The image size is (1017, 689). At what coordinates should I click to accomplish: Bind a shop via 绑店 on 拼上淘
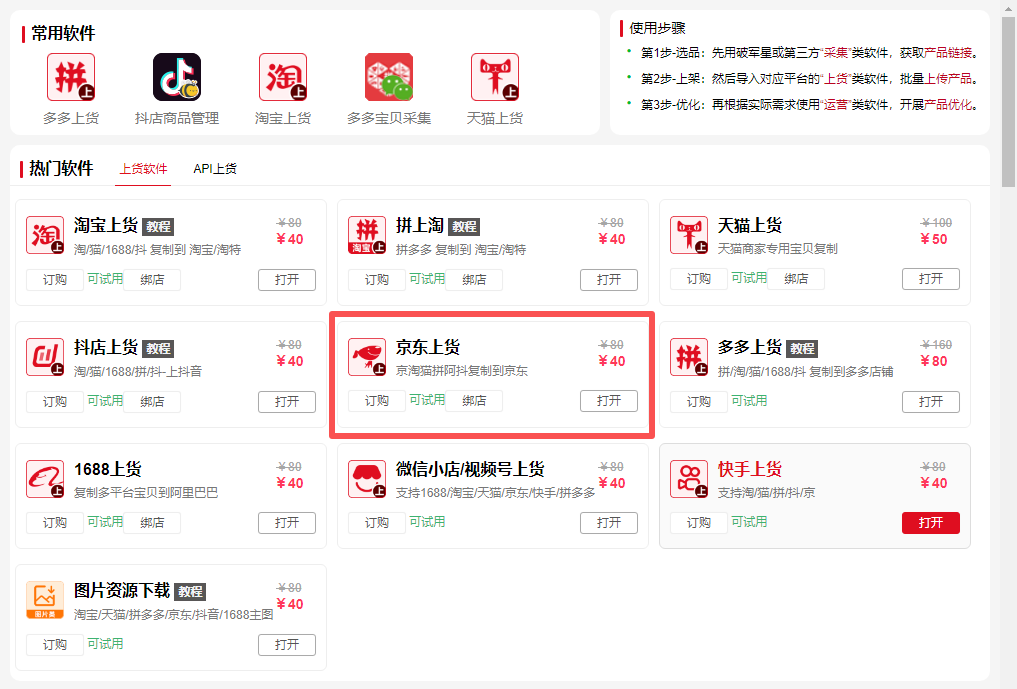(x=473, y=280)
